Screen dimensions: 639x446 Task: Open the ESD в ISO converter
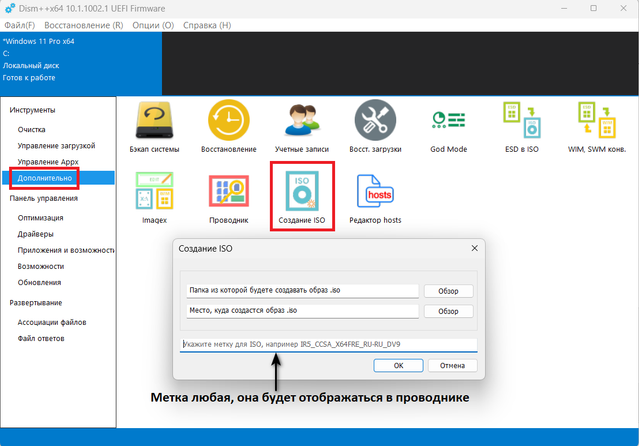click(522, 127)
